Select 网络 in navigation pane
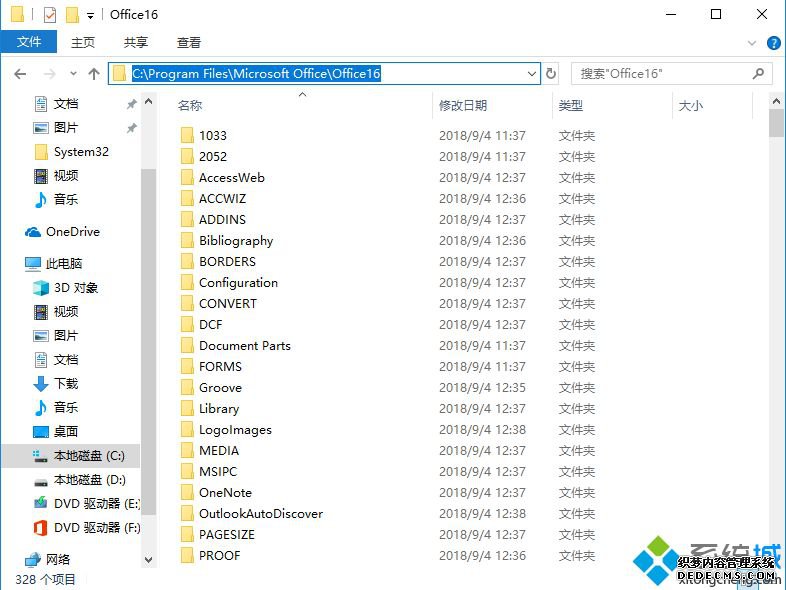 [58, 559]
